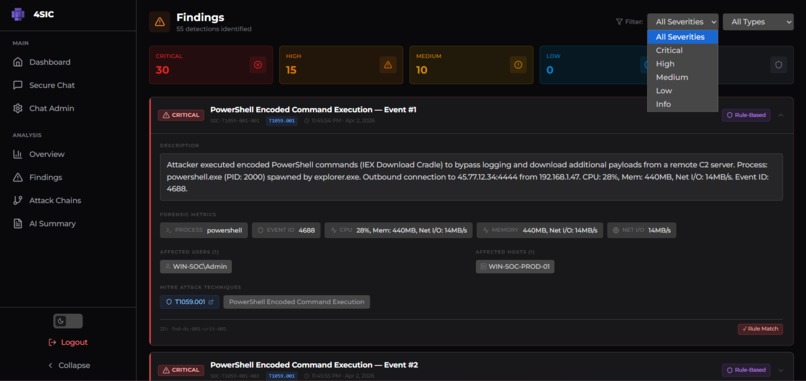Click the Secure Chat bubble icon
This screenshot has width=806, height=381.
coord(18,85)
